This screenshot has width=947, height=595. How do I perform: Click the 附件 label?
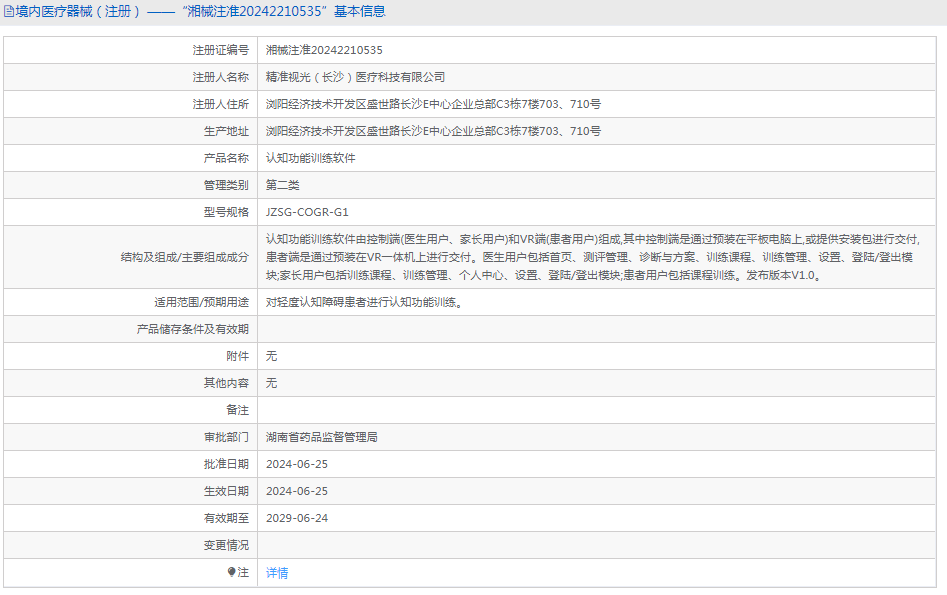[x=237, y=356]
